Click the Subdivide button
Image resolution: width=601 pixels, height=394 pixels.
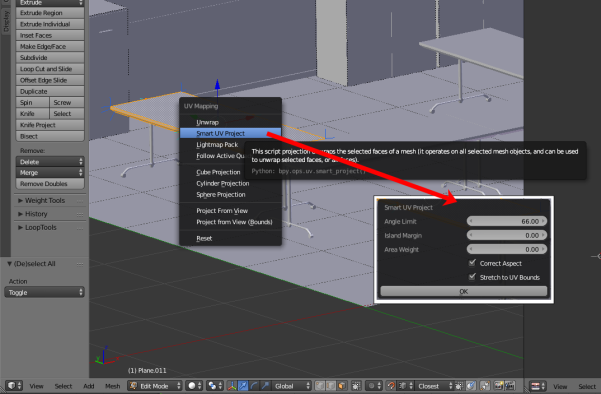[x=50, y=57]
